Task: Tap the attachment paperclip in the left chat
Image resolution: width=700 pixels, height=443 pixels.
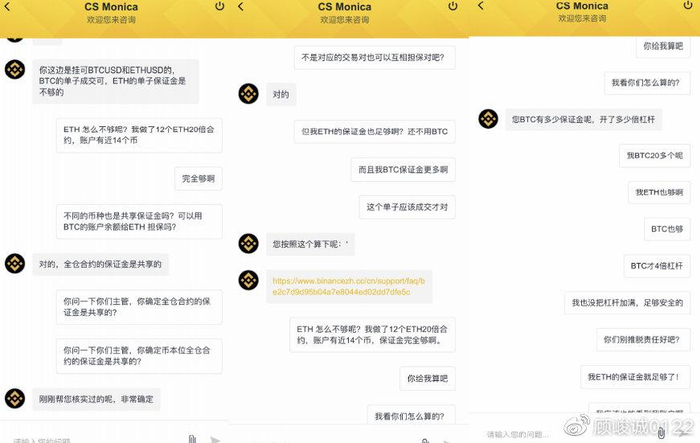Action: click(192, 439)
